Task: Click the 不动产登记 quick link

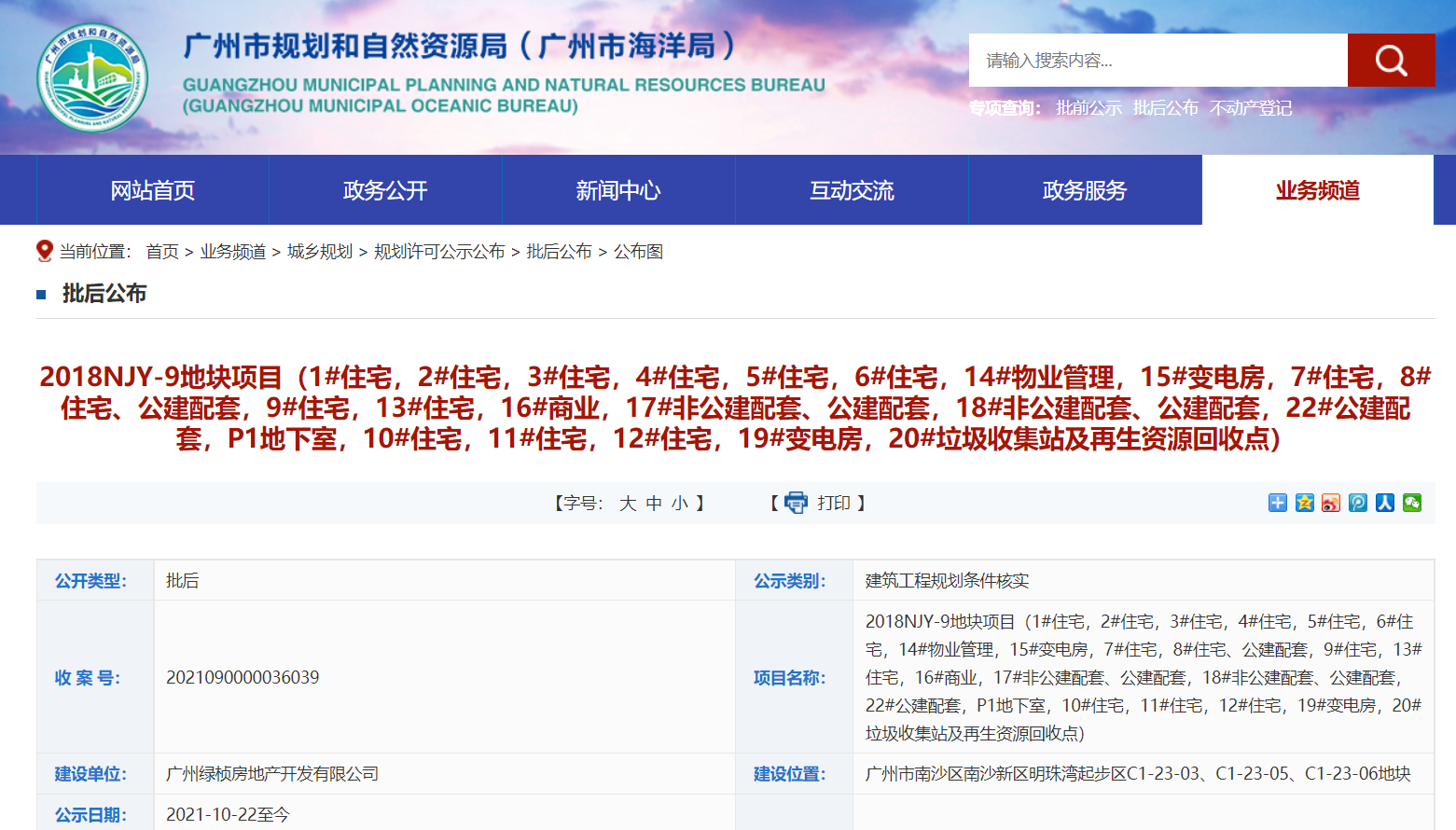Action: pos(1251,108)
